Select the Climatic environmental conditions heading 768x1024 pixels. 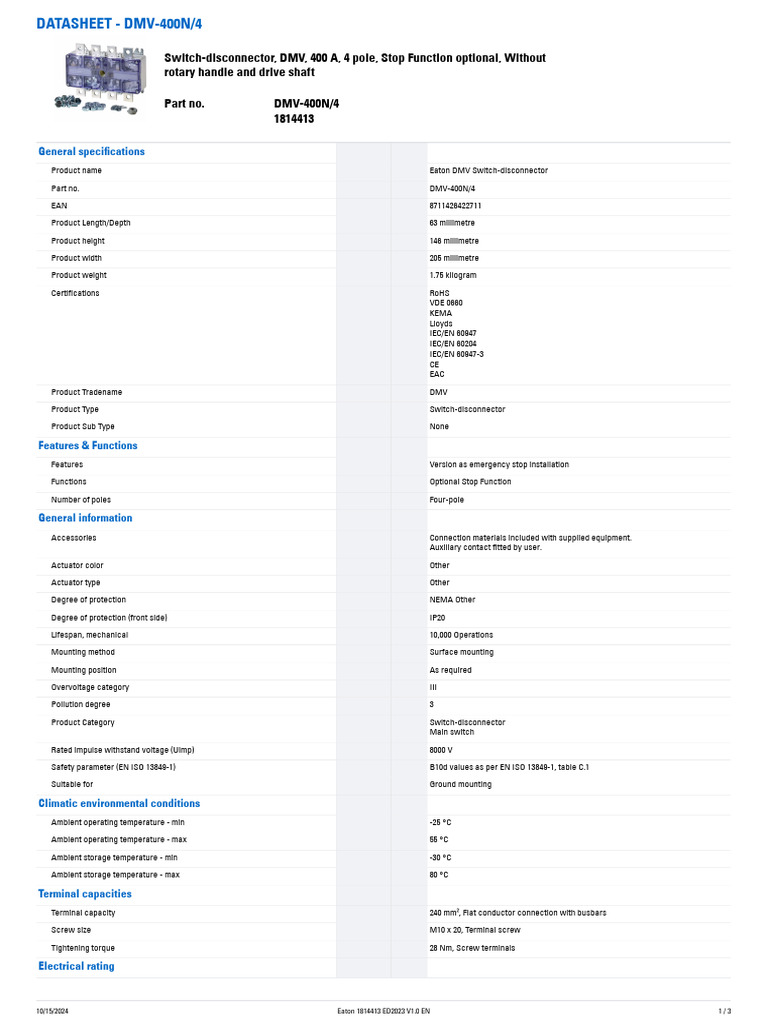(119, 804)
